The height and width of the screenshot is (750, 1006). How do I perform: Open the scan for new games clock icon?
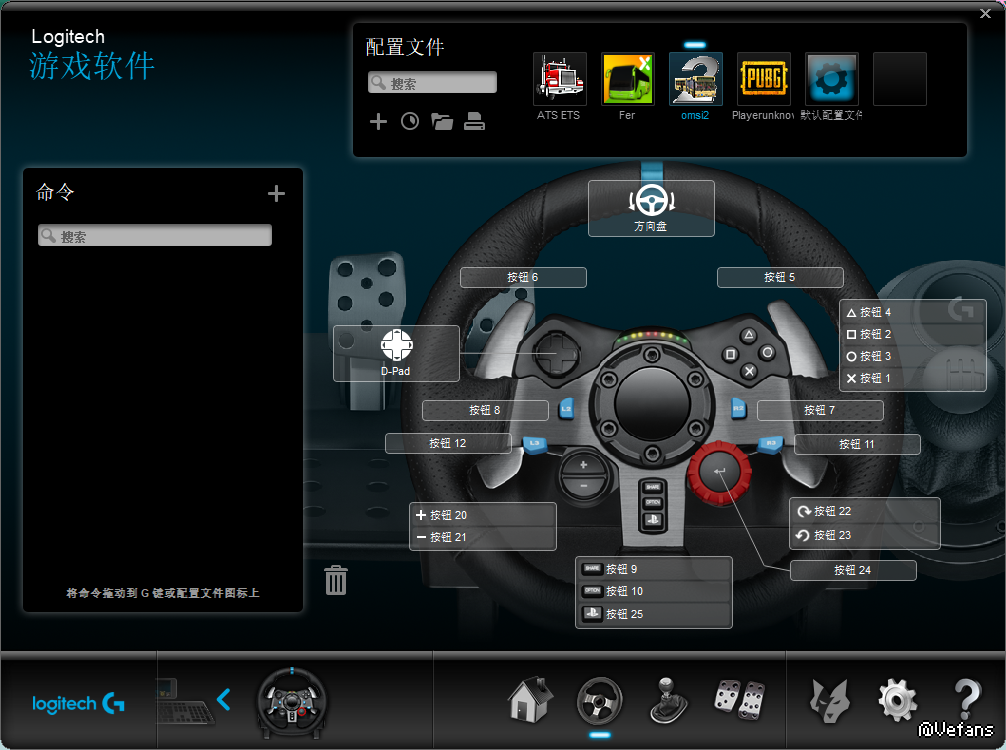point(410,121)
